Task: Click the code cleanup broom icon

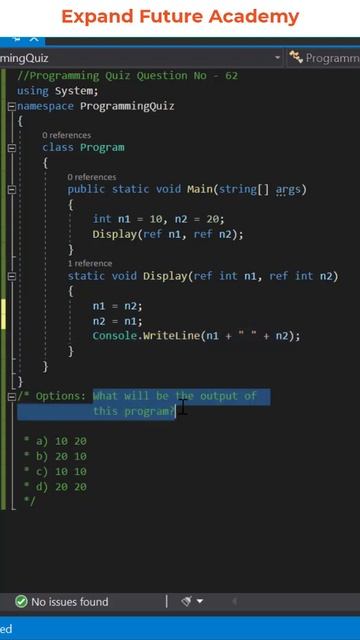Action: click(187, 601)
